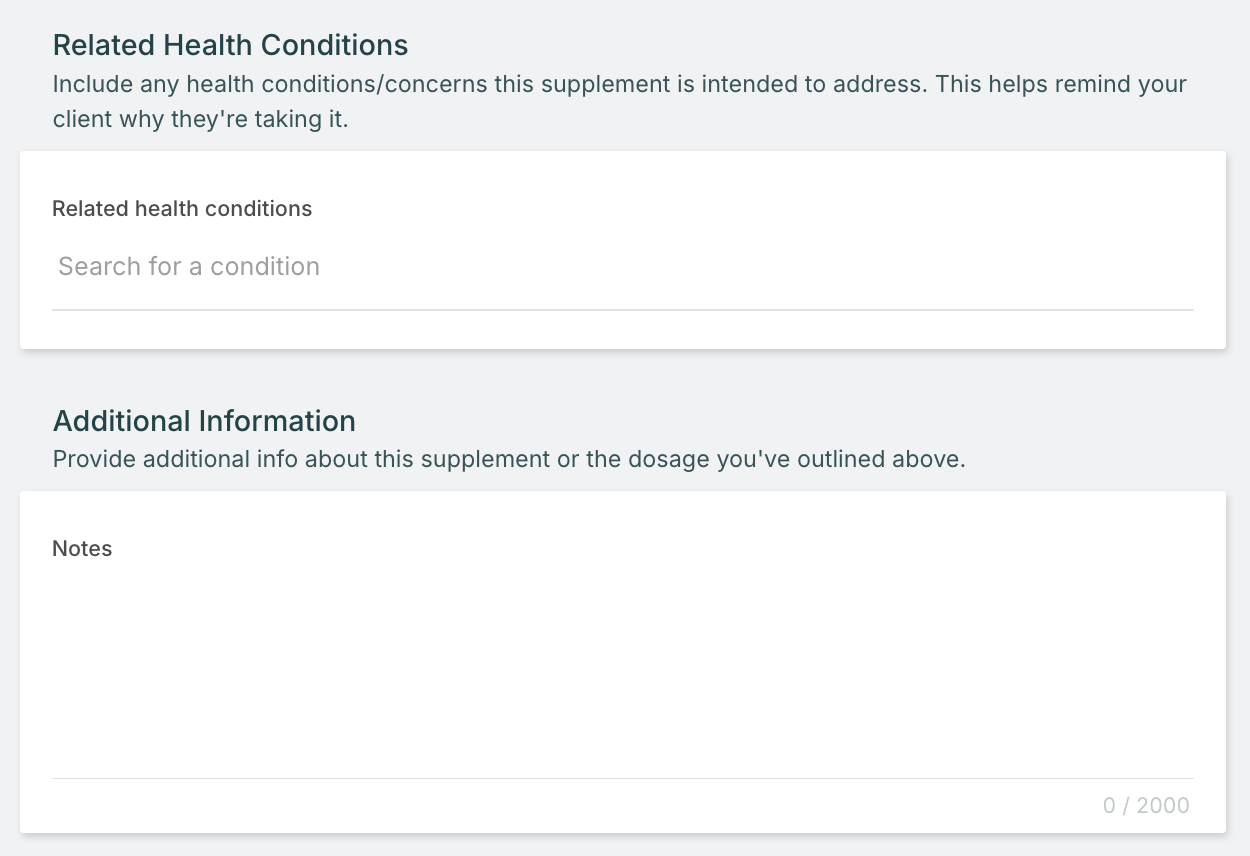The width and height of the screenshot is (1250, 856).
Task: Click the bottom border line of Notes area
Action: [x=622, y=778]
